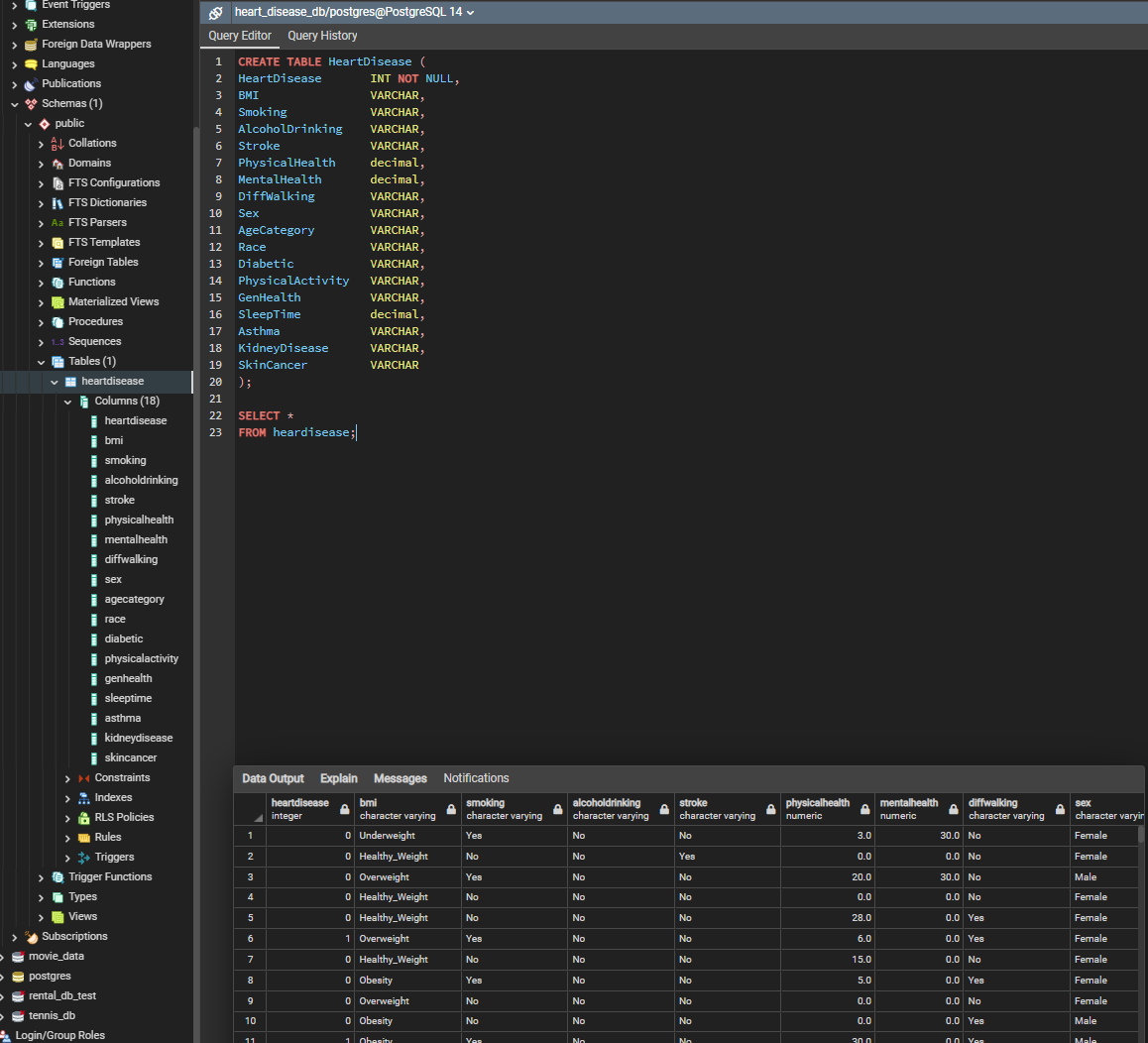Collapse the Schemas (1) node
Screen dimensions: 1148x1043
pos(15,104)
